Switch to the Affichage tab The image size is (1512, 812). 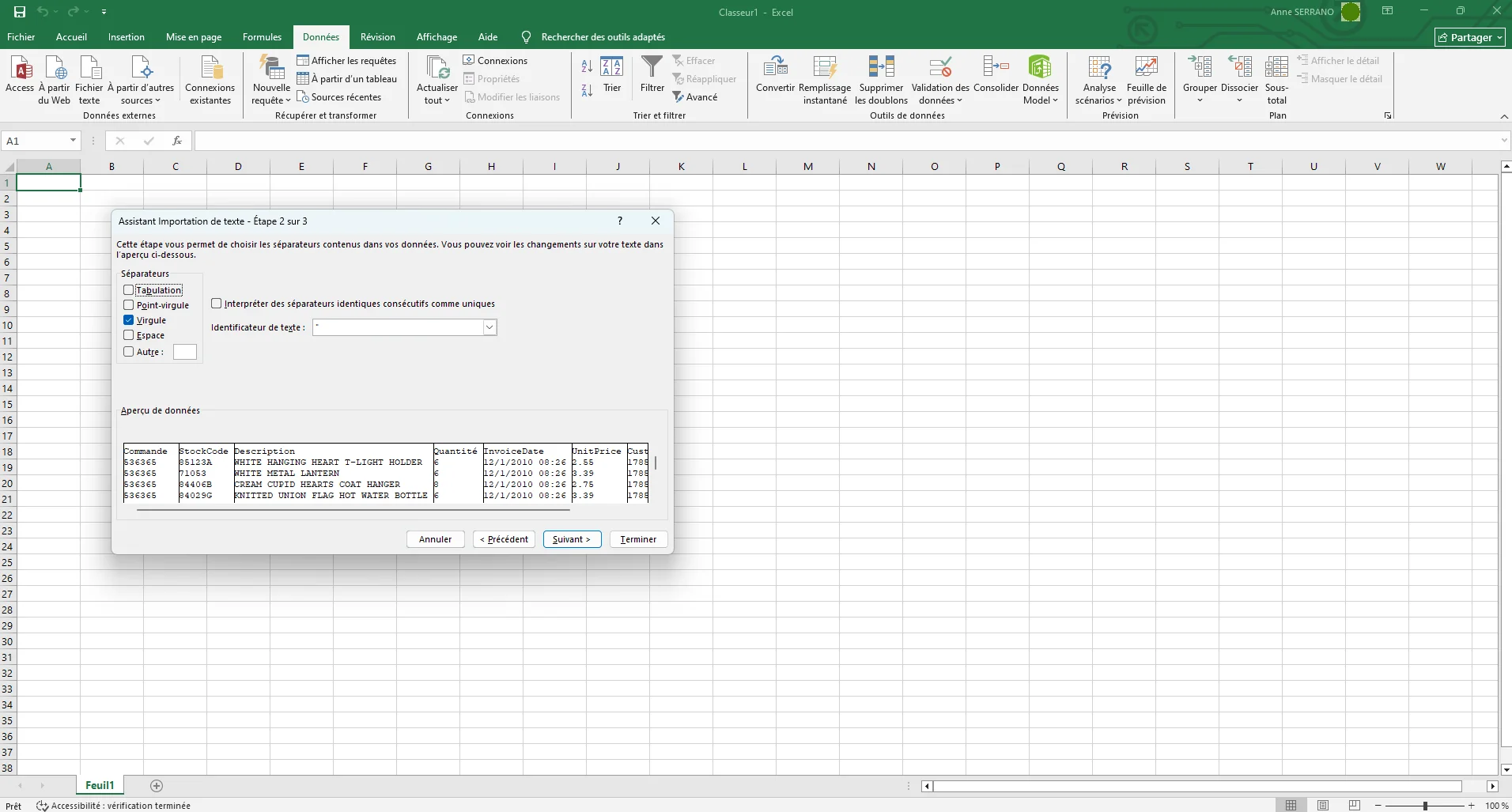click(437, 37)
